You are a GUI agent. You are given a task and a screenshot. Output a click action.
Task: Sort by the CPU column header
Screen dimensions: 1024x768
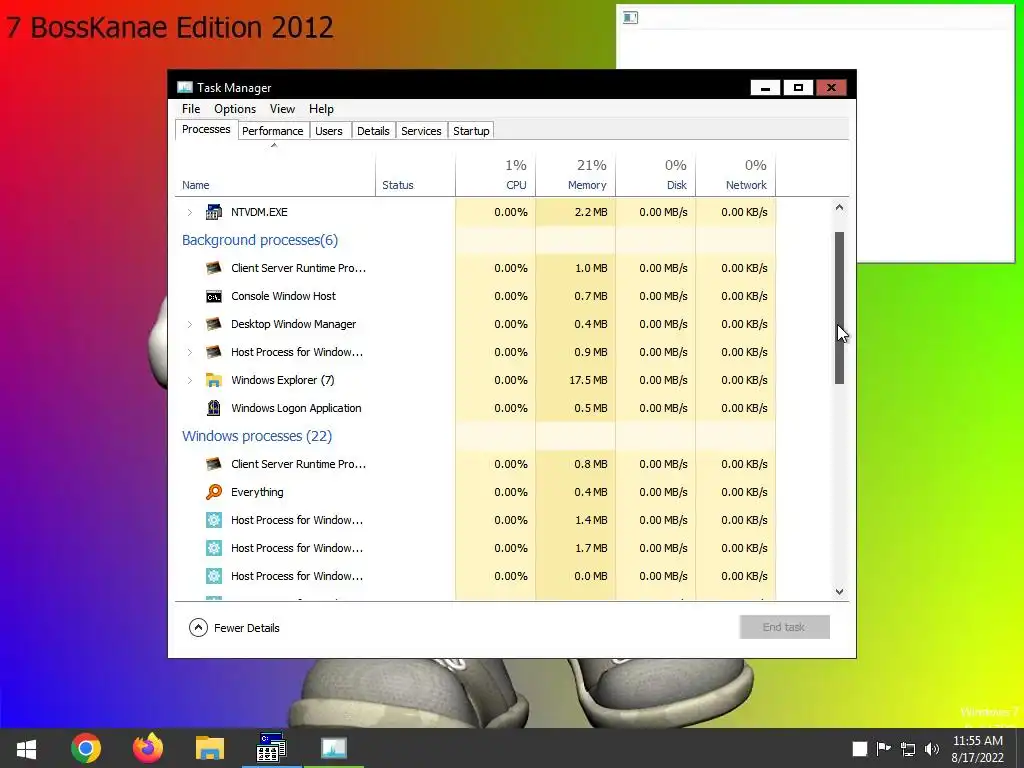[495, 174]
